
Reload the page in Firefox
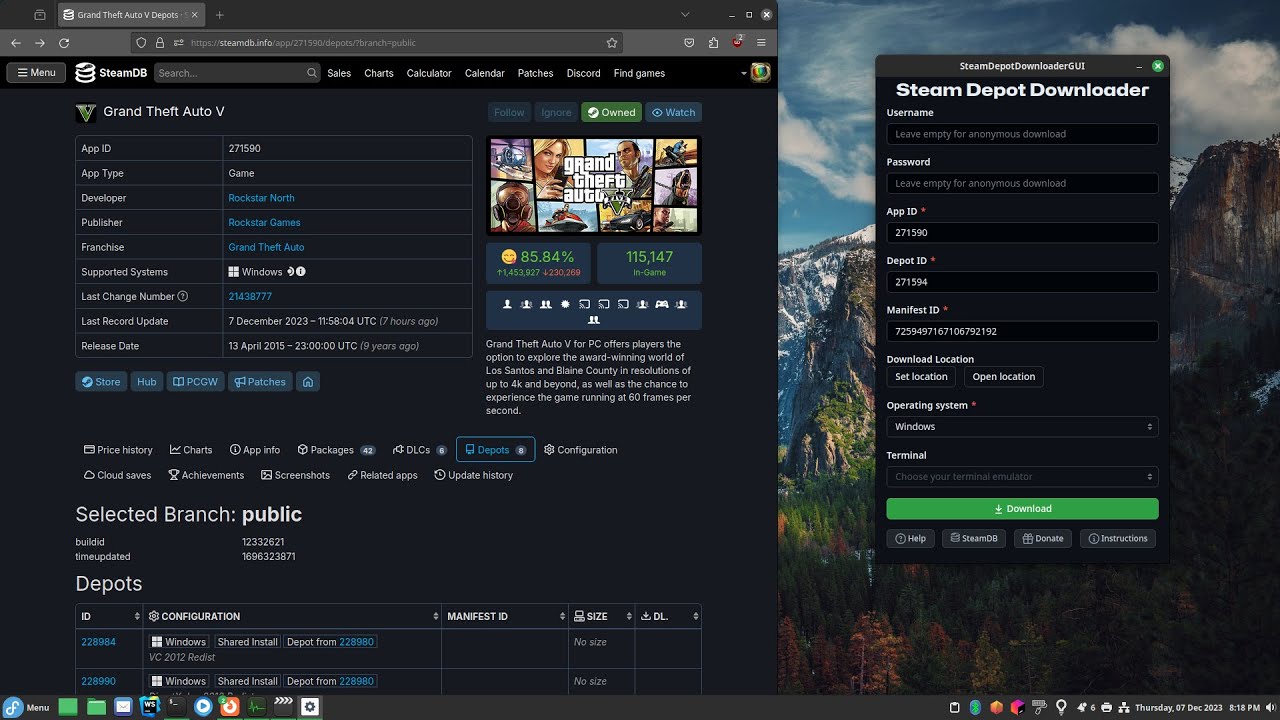64,43
